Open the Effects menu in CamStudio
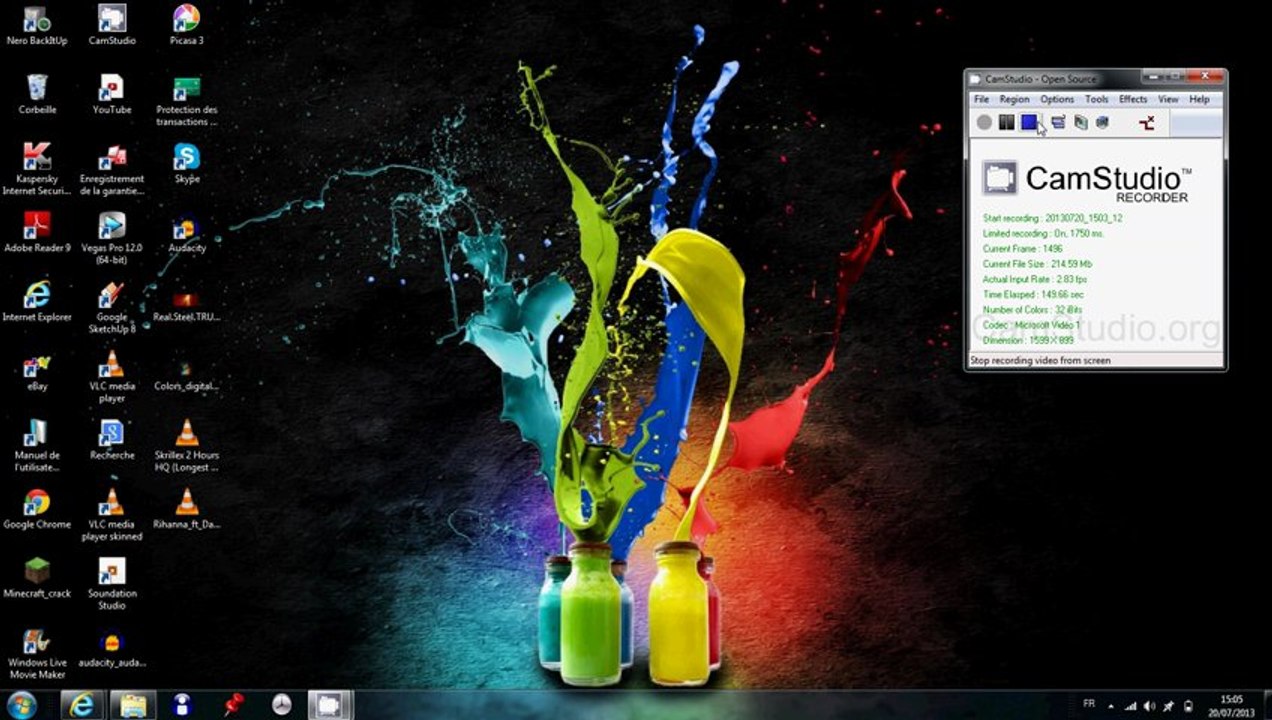1272x720 pixels. [x=1133, y=99]
